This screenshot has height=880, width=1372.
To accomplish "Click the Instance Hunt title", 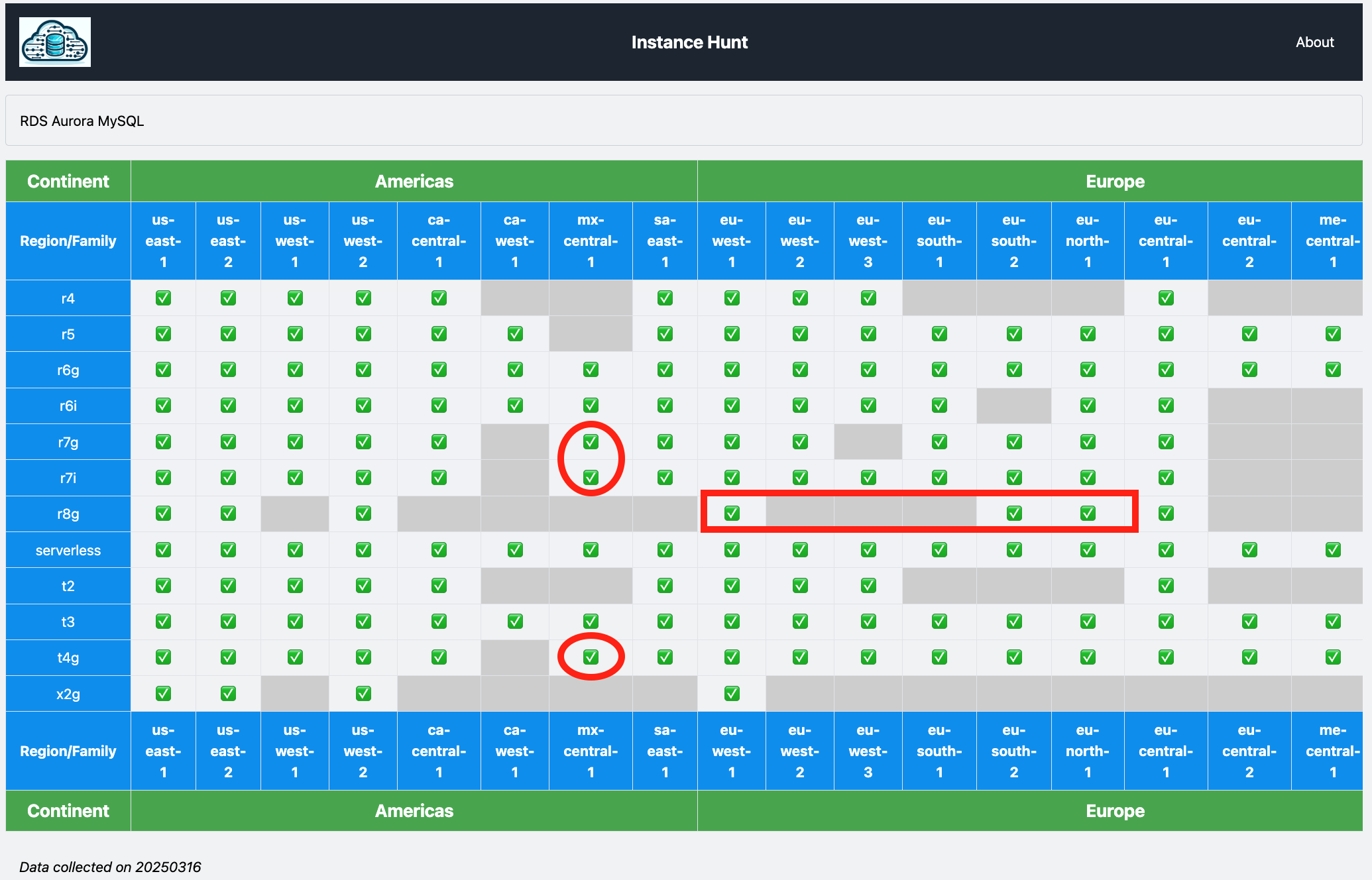I will tap(689, 42).
